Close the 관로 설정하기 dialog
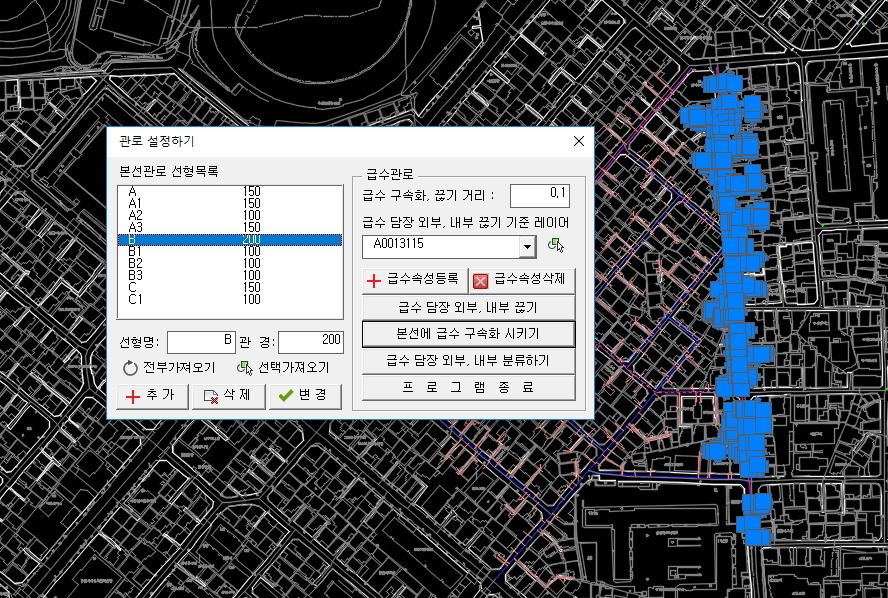Screen dimensions: 888x598 click(x=579, y=141)
